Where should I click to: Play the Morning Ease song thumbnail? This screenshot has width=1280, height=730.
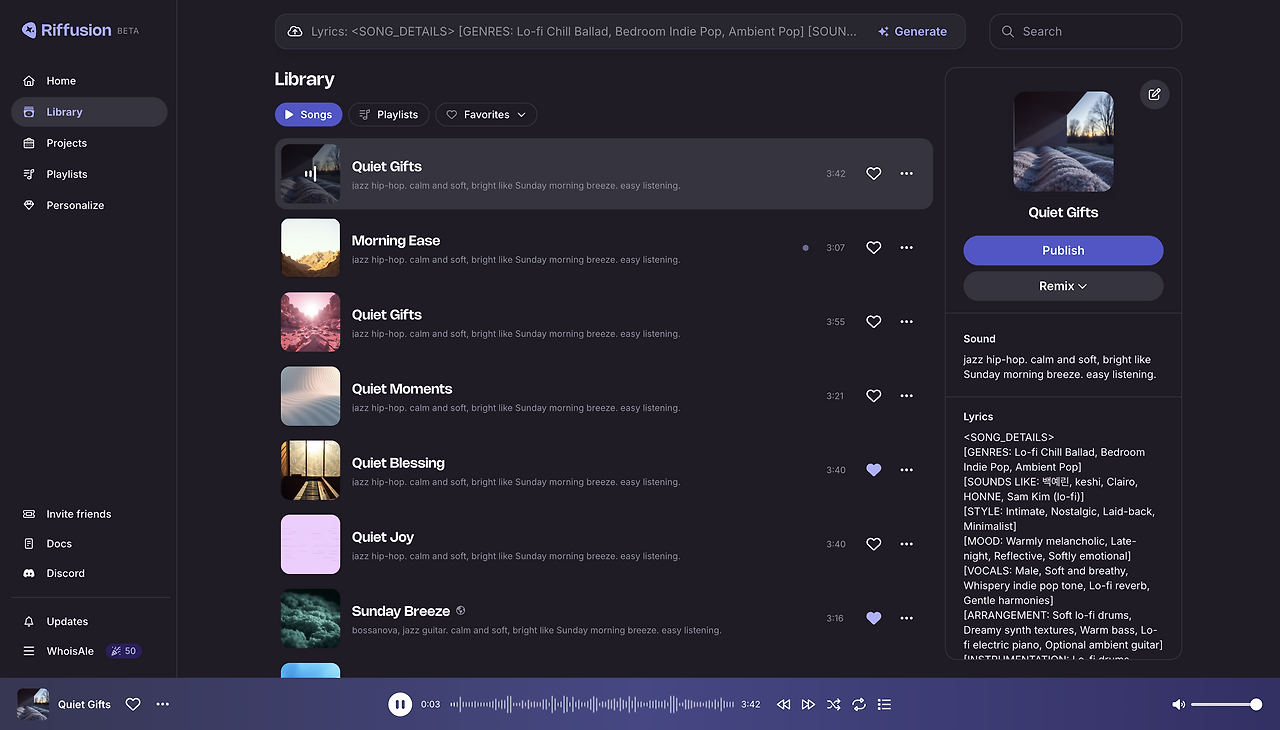[310, 248]
